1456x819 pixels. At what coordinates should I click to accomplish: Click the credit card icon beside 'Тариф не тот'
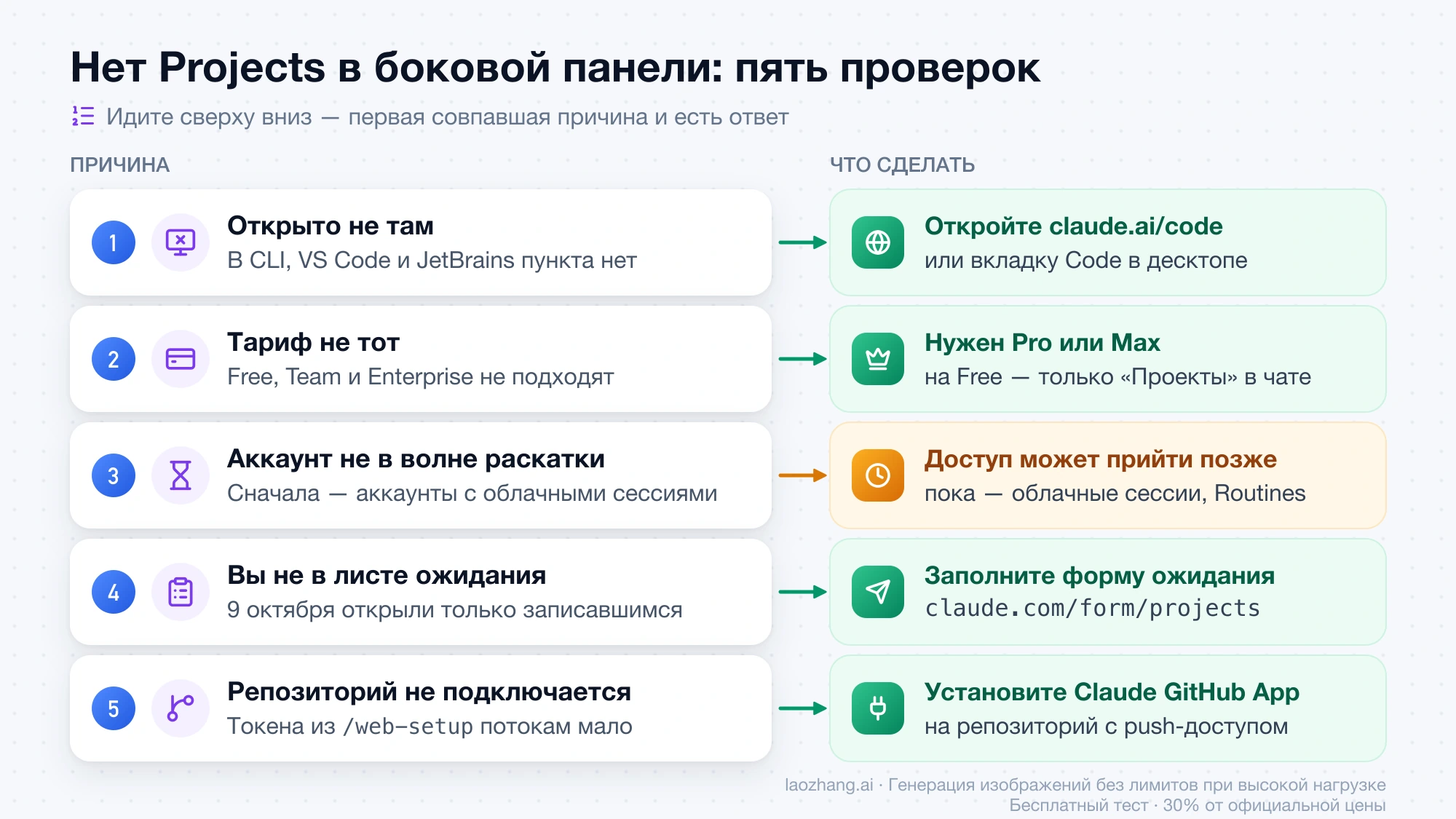click(181, 359)
